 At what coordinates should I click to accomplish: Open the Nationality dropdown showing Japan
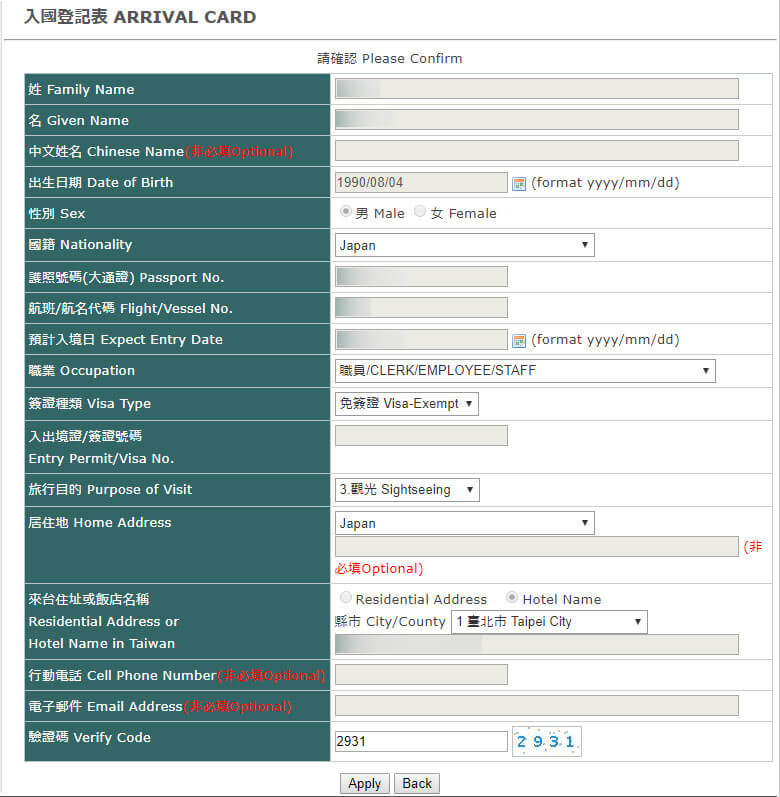(x=464, y=245)
